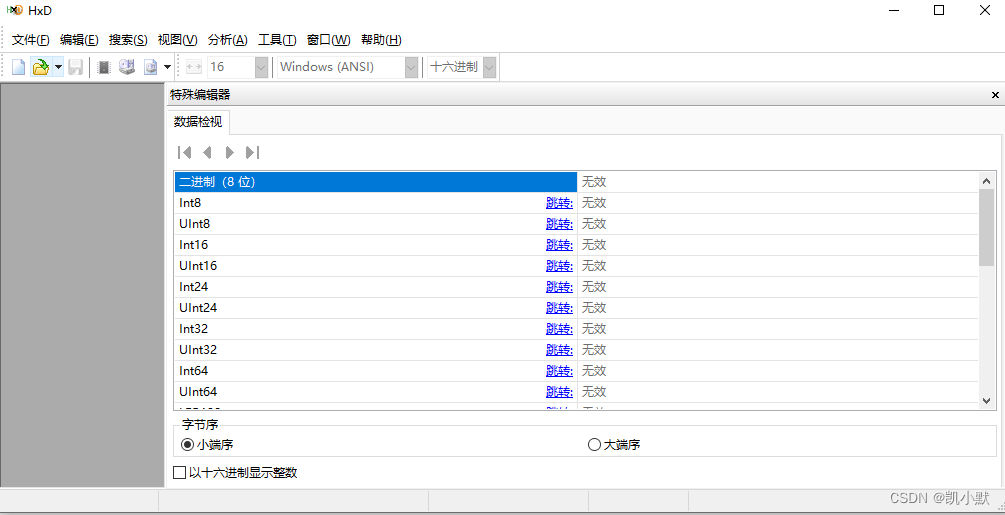The width and height of the screenshot is (1005, 515).
Task: Select the UInt64 row label
Action: coord(198,391)
